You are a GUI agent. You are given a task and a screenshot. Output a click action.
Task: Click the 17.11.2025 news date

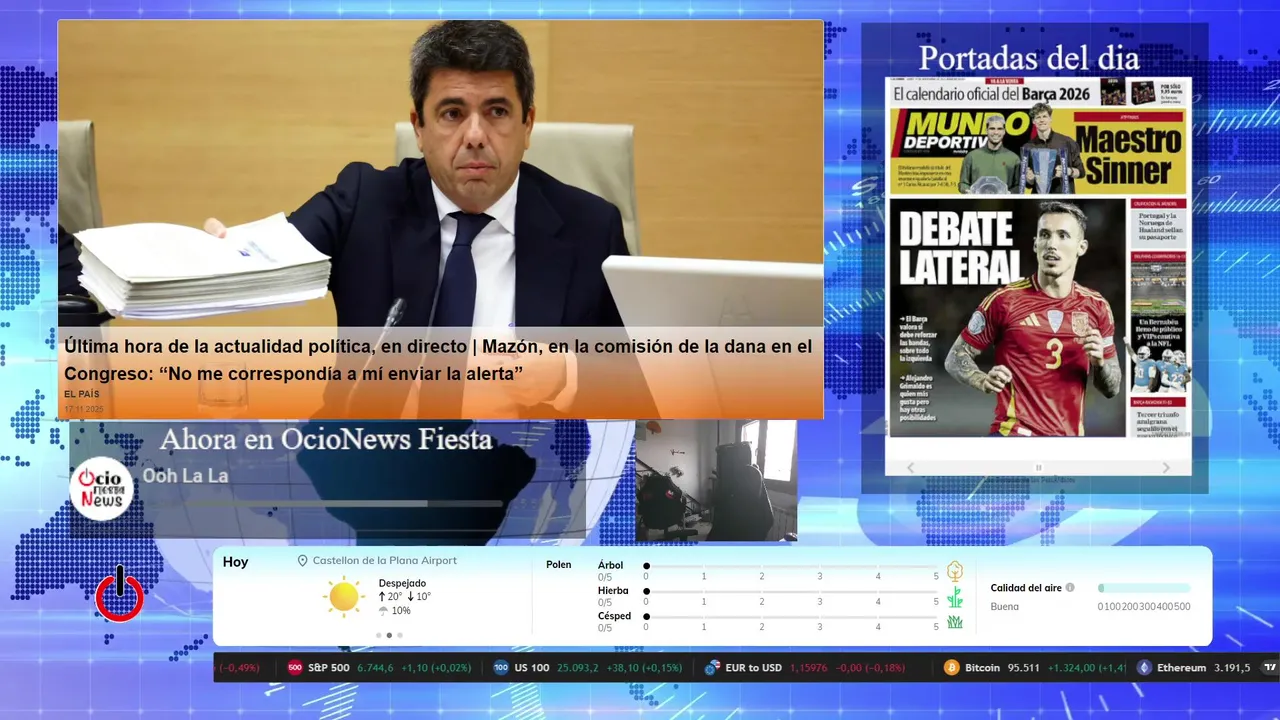point(84,409)
